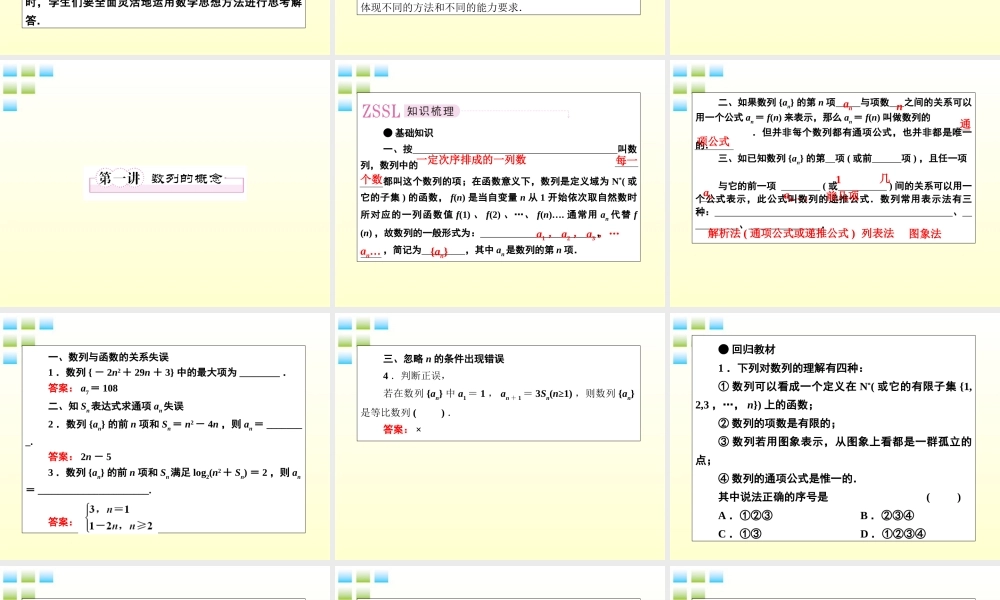Click option B. ②③④
1000x600 pixels.
(x=887, y=515)
